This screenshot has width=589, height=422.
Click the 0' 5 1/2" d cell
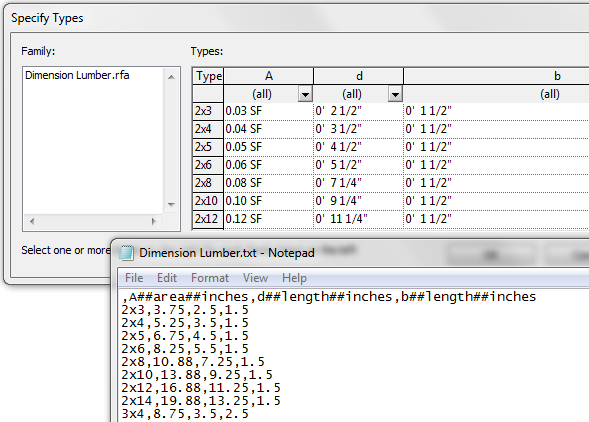[x=359, y=165]
